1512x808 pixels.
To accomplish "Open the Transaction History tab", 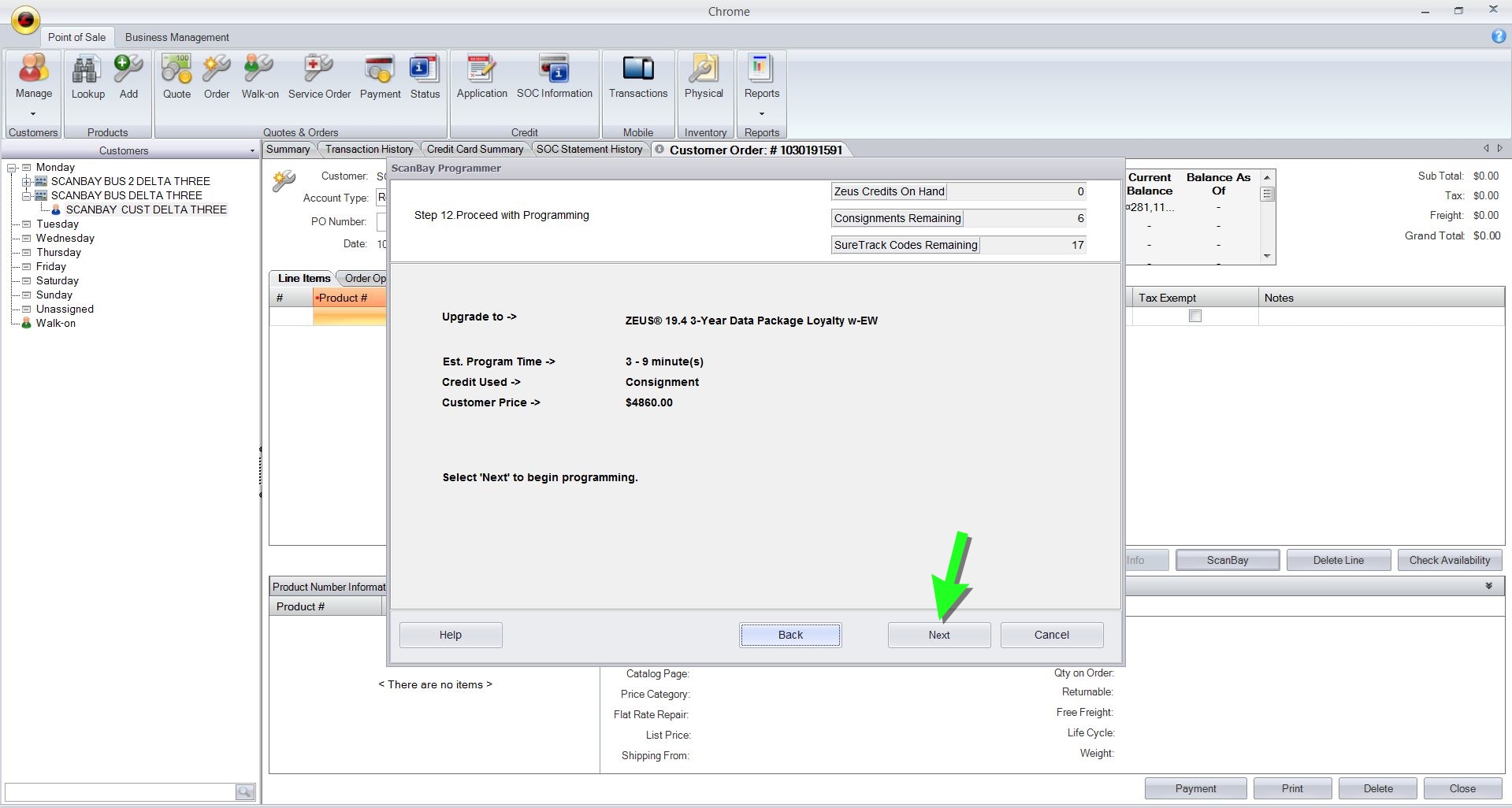I will coord(369,149).
